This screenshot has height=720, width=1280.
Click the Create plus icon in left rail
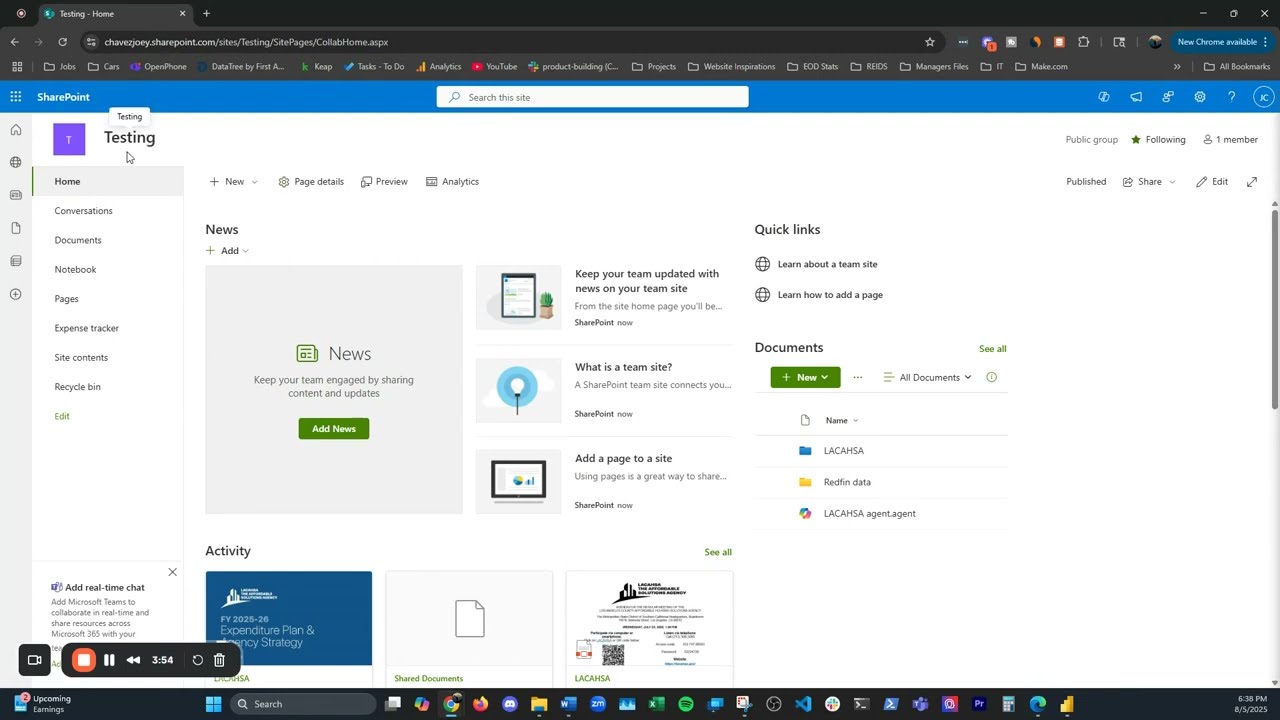pyautogui.click(x=16, y=294)
